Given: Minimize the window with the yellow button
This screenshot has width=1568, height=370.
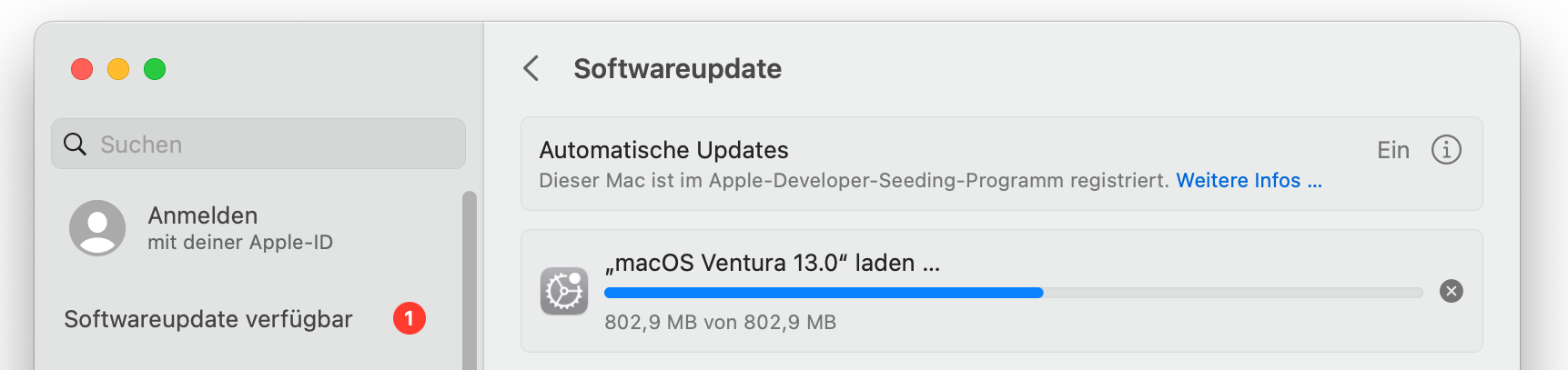Looking at the screenshot, I should point(118,69).
